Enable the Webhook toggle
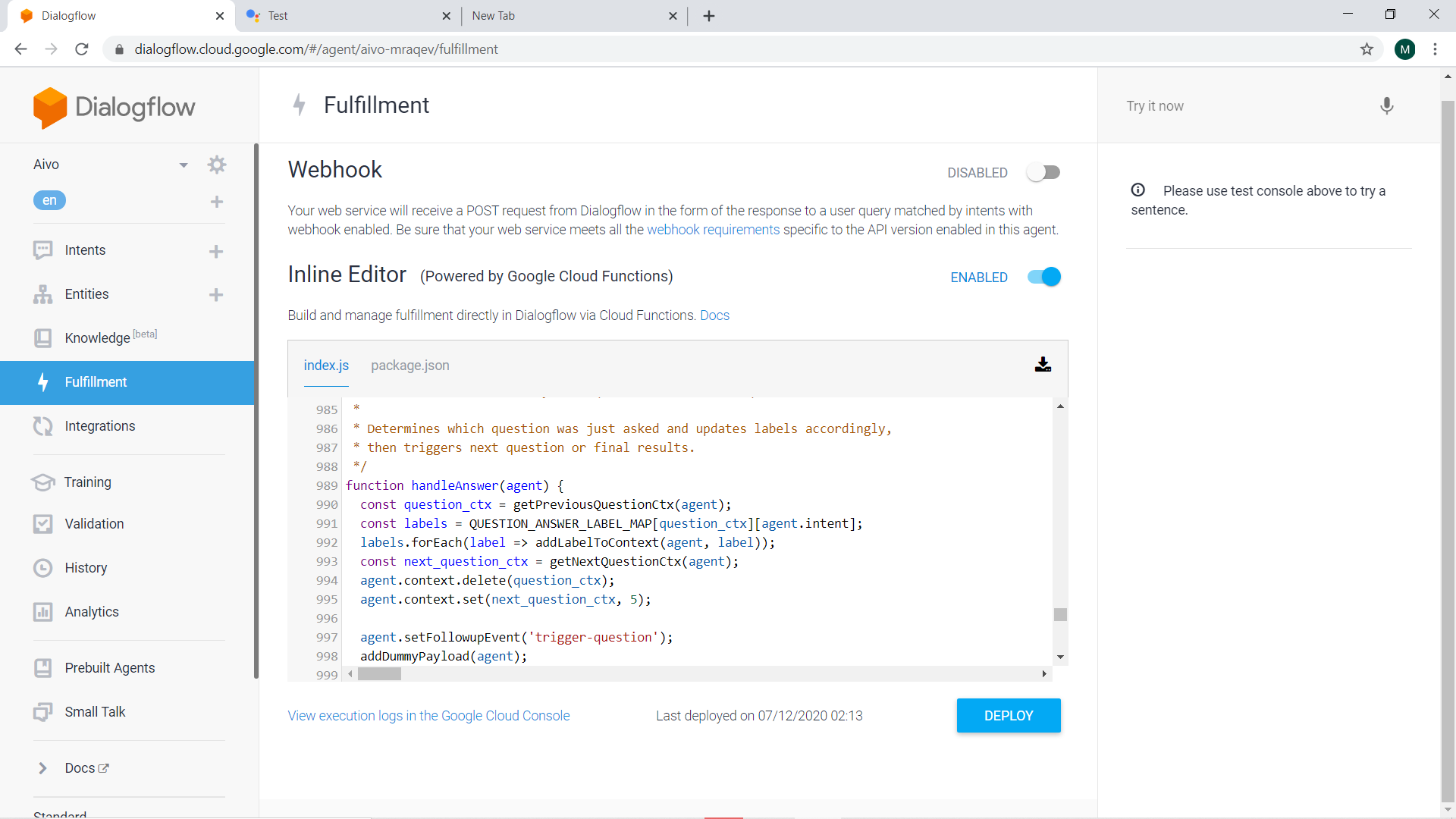This screenshot has height=819, width=1456. pos(1043,173)
